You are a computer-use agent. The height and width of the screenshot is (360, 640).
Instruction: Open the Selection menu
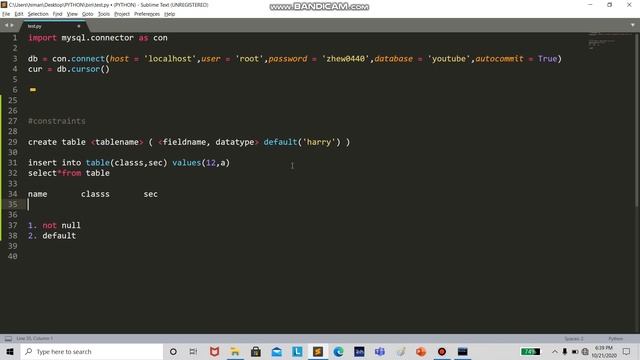click(38, 14)
